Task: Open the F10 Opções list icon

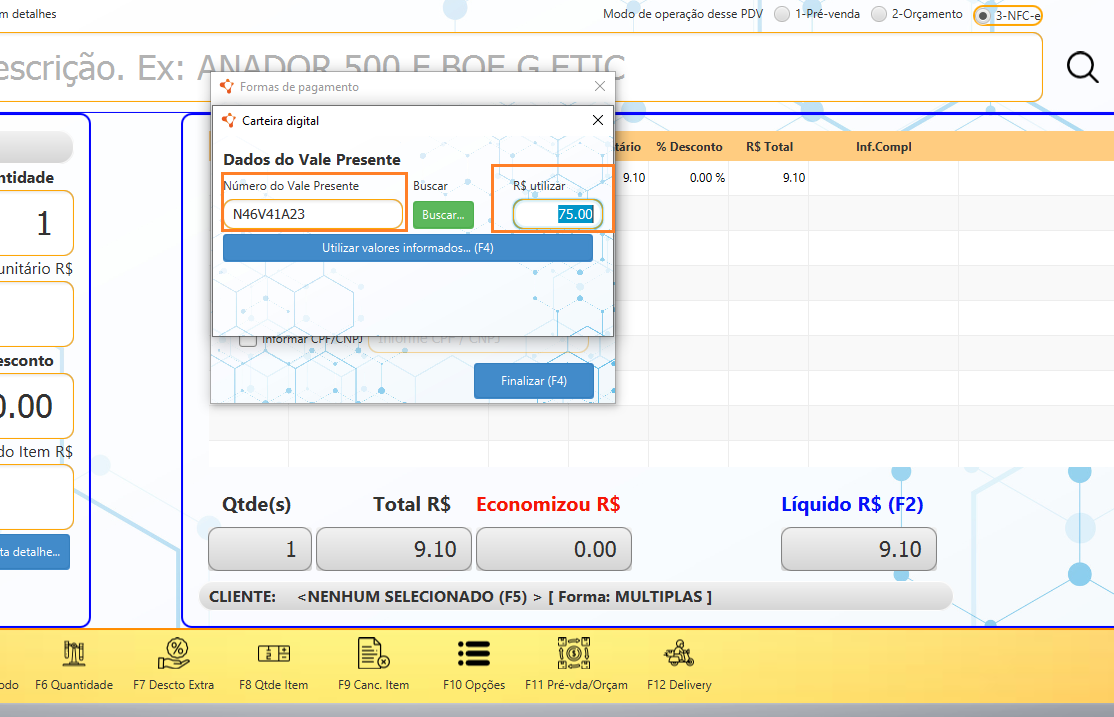Action: (x=473, y=655)
